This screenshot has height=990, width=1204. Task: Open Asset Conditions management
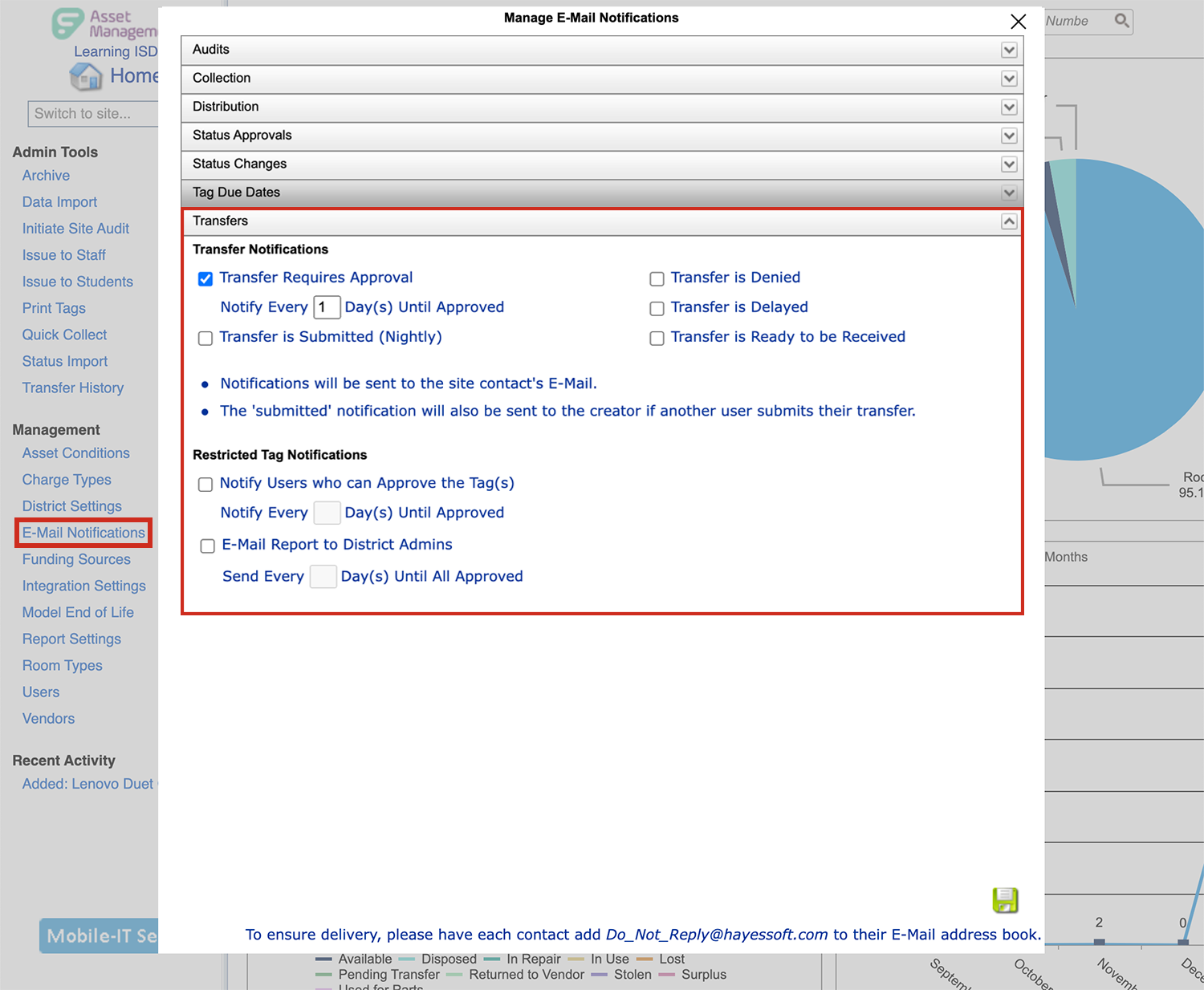pyautogui.click(x=76, y=453)
